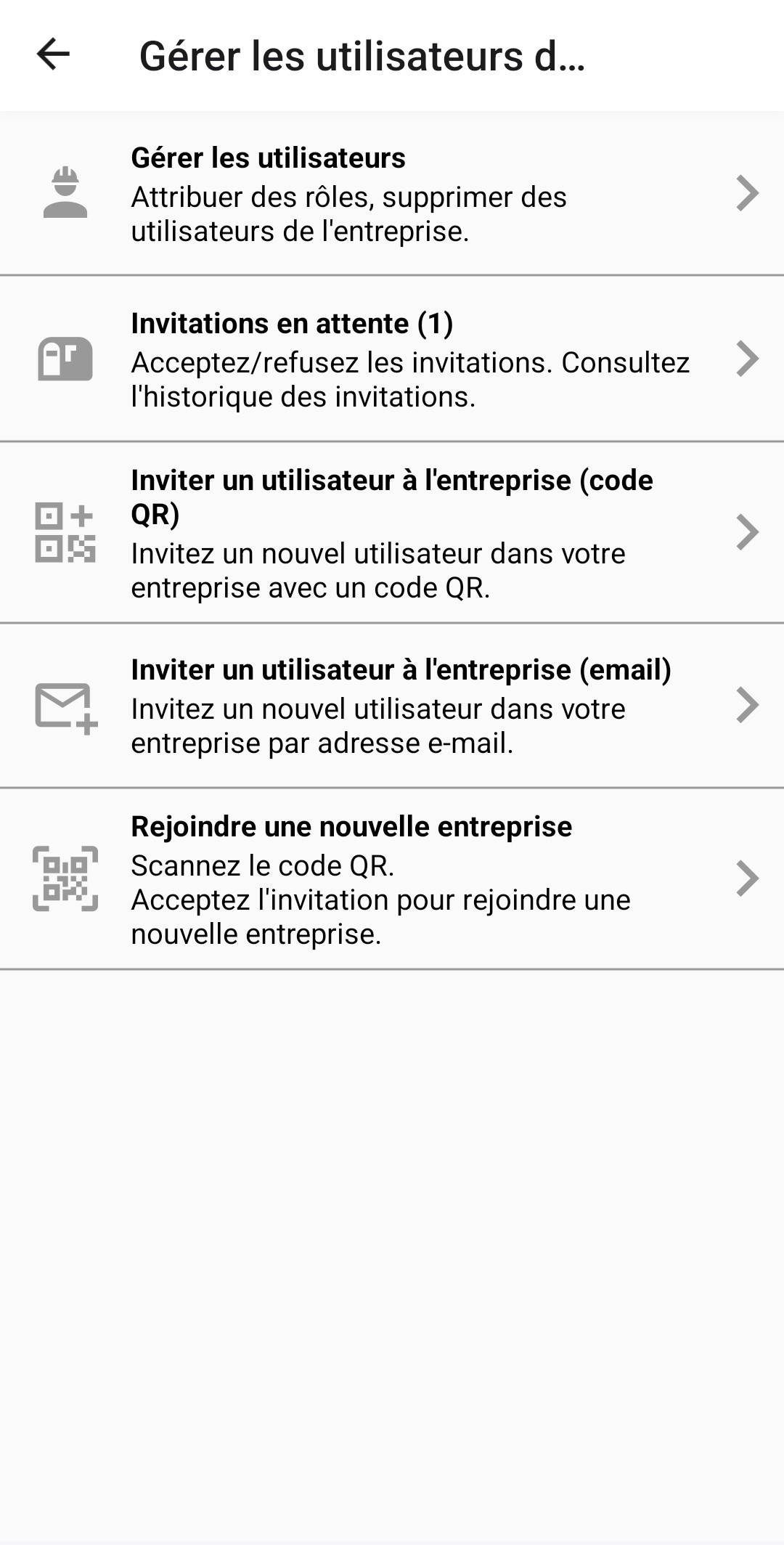Click "Scannez le code QR." text
This screenshot has width=784, height=1545.
pyautogui.click(x=263, y=866)
